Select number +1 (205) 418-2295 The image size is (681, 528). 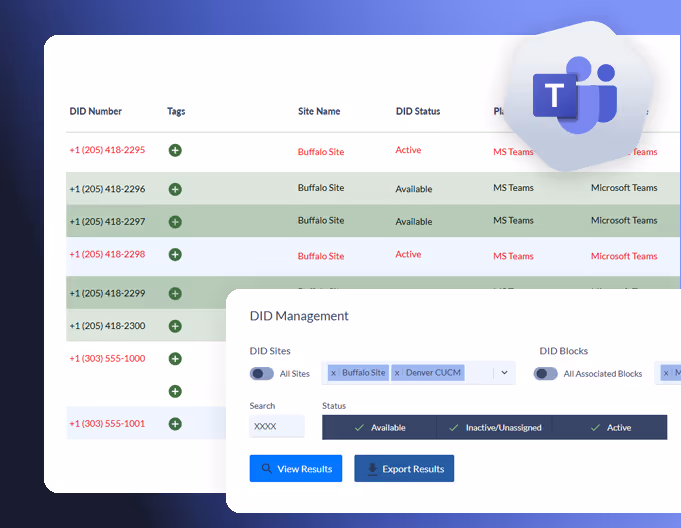coord(107,150)
